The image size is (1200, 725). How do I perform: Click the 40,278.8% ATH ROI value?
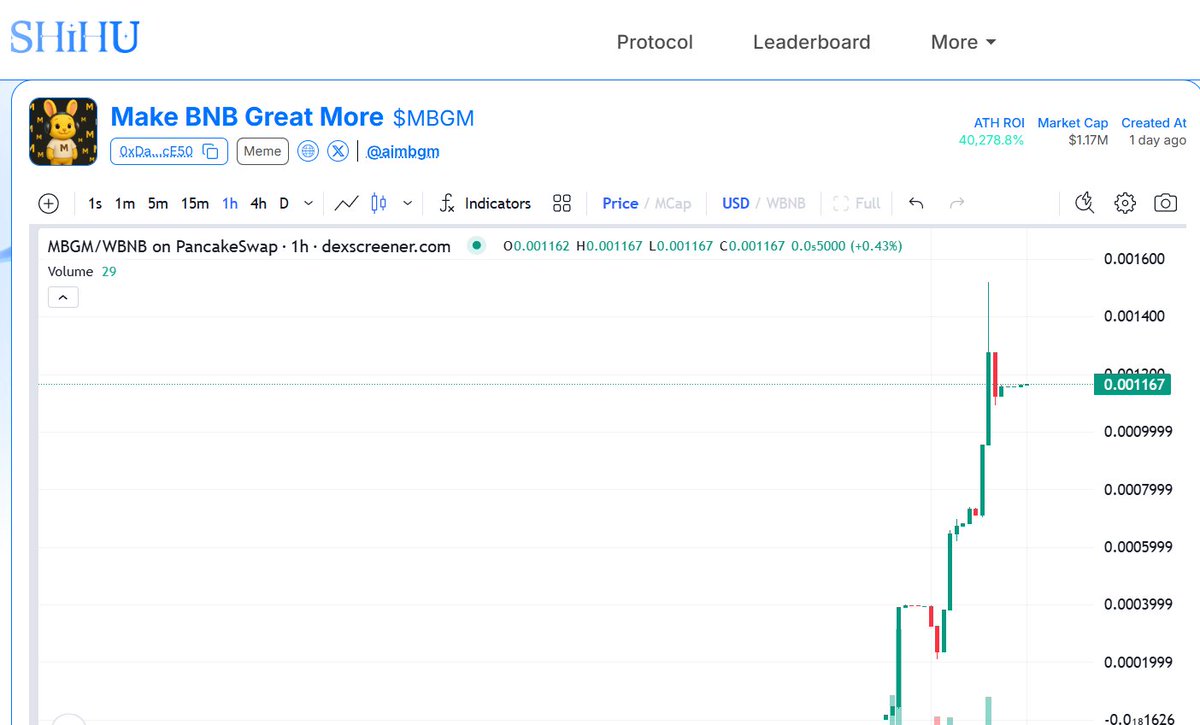(991, 140)
